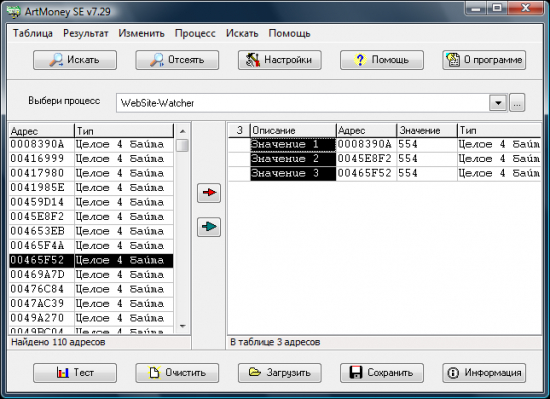The image size is (550, 399).
Task: Click value 554 in the Значение 2 row
Action: pyautogui.click(x=427, y=159)
